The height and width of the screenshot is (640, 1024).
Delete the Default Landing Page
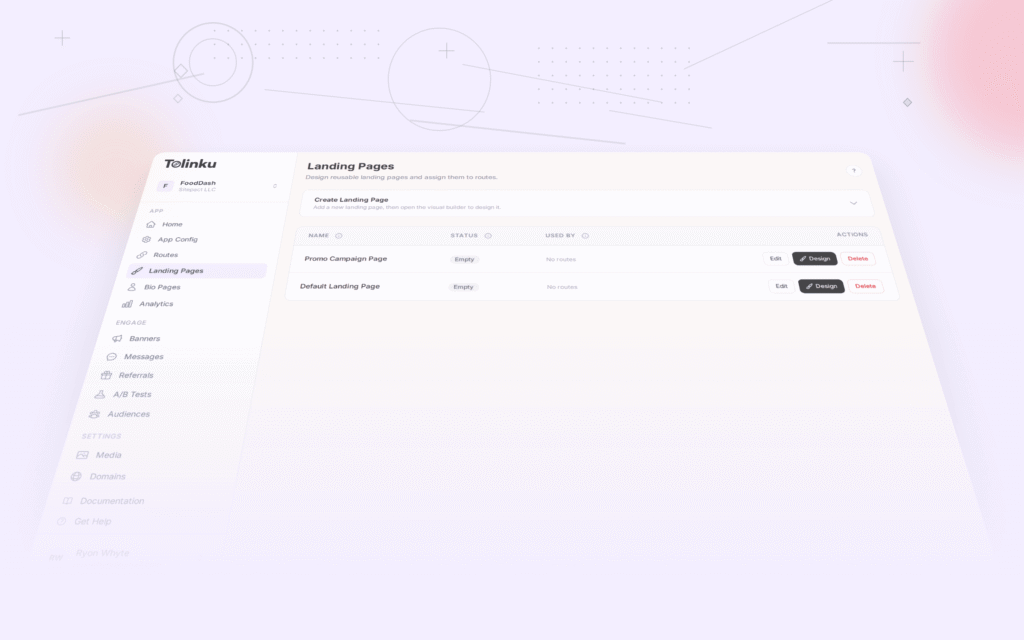click(x=865, y=286)
